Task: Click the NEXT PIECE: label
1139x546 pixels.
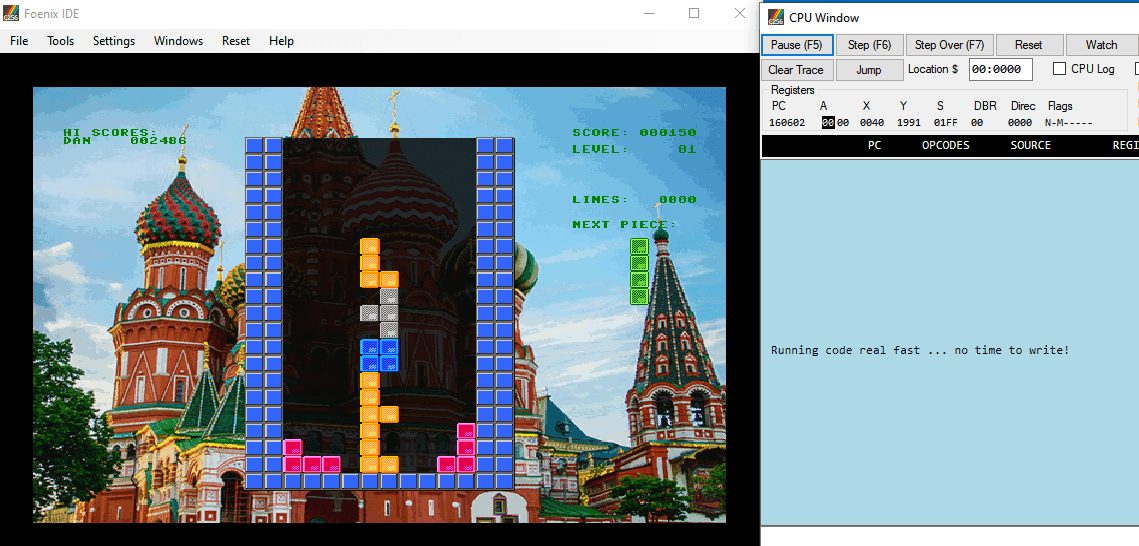Action: tap(624, 224)
